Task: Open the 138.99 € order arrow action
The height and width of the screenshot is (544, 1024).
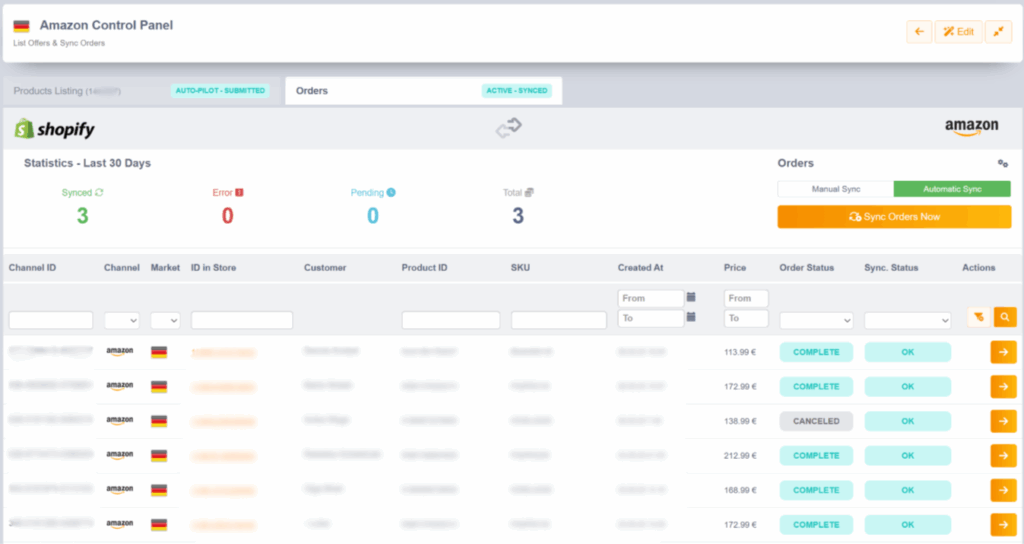Action: coord(1004,421)
